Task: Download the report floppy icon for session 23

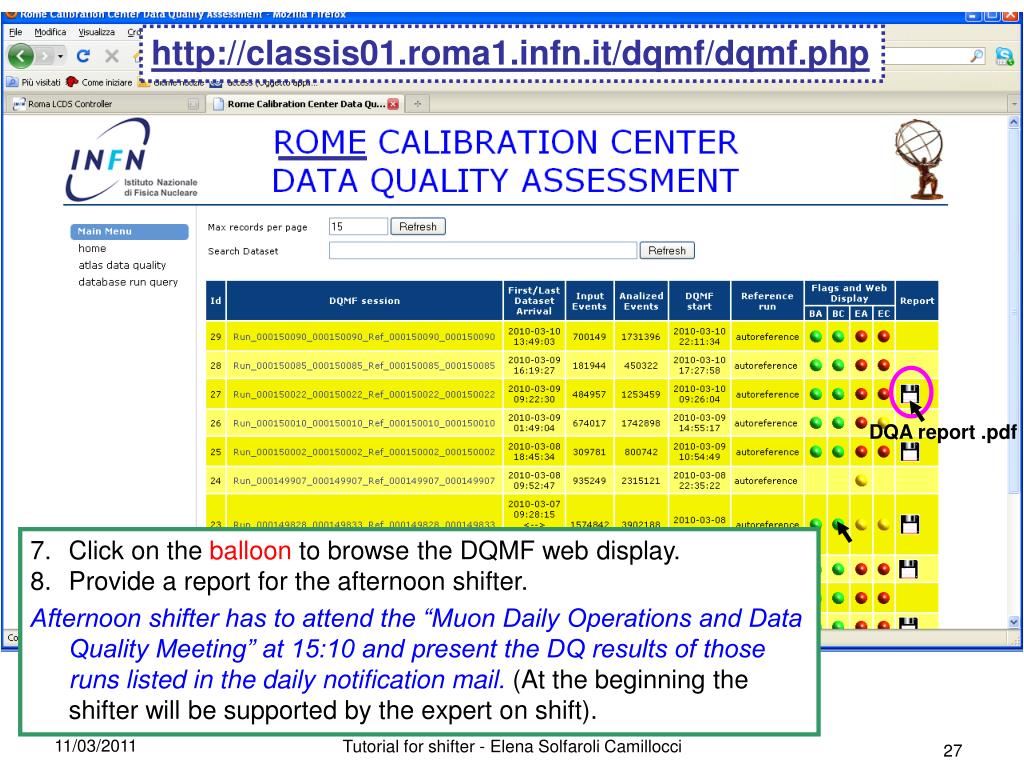Action: point(910,524)
